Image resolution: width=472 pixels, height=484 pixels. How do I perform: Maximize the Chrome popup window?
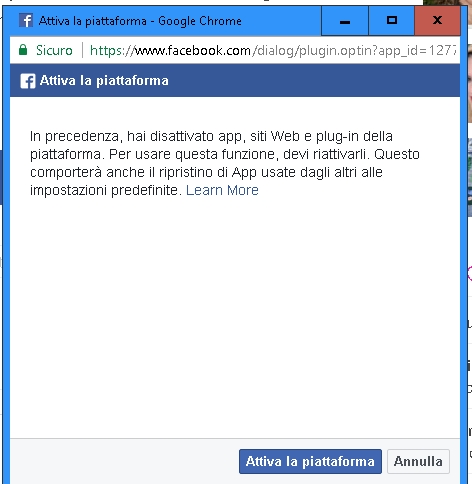point(392,21)
